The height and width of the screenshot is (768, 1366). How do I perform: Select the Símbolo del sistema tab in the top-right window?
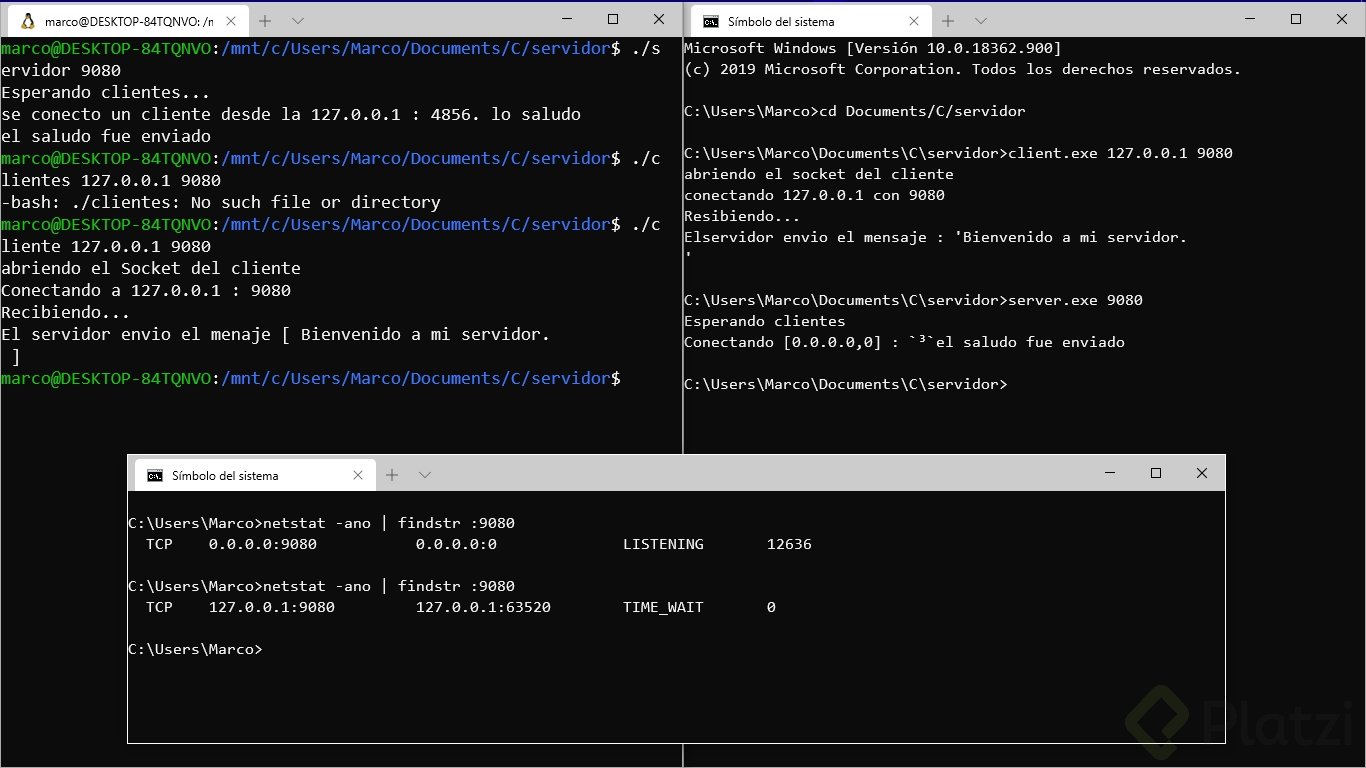pyautogui.click(x=809, y=21)
